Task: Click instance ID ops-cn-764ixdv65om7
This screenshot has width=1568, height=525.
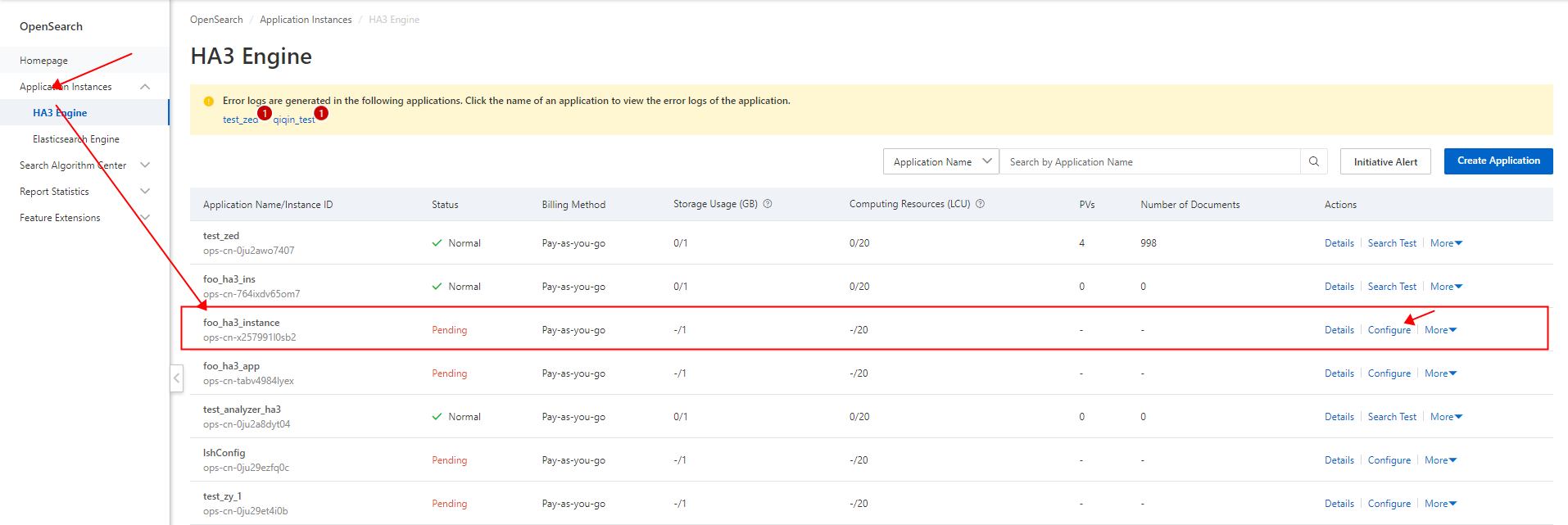Action: point(252,294)
